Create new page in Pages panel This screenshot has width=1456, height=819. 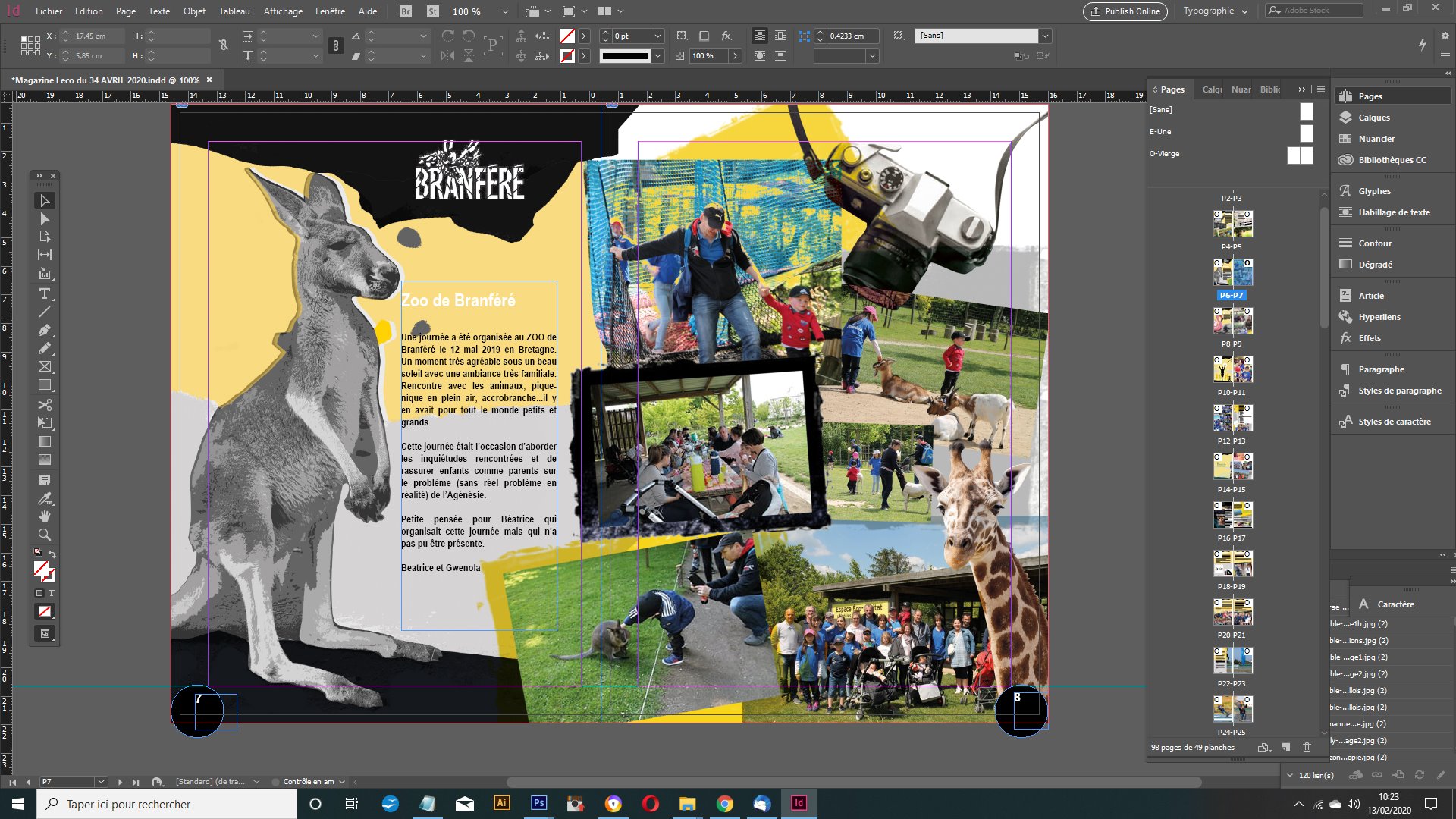1286,747
